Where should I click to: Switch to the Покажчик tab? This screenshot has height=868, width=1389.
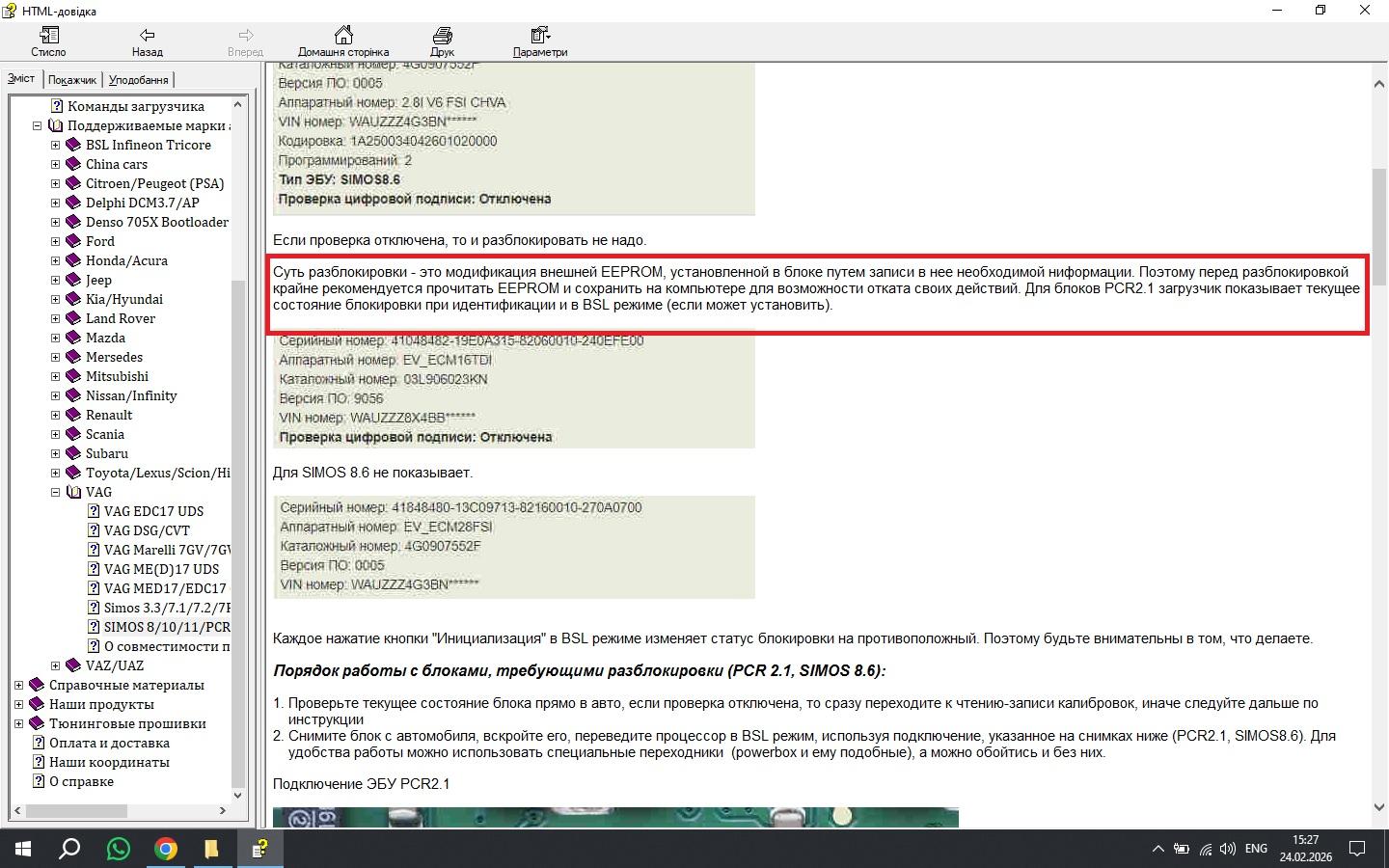pyautogui.click(x=72, y=80)
